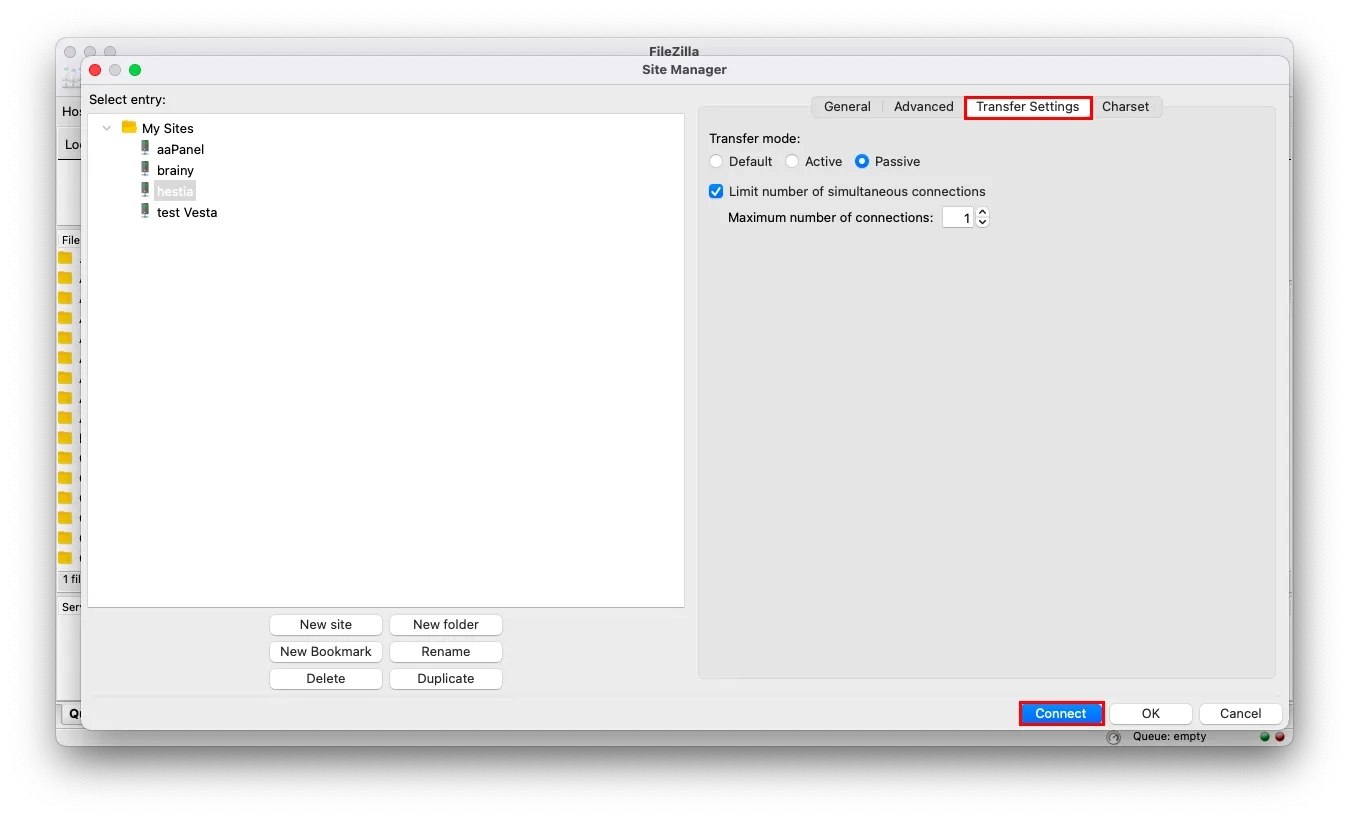Select the brainy site entry
Image resolution: width=1349 pixels, height=820 pixels.
coord(175,170)
